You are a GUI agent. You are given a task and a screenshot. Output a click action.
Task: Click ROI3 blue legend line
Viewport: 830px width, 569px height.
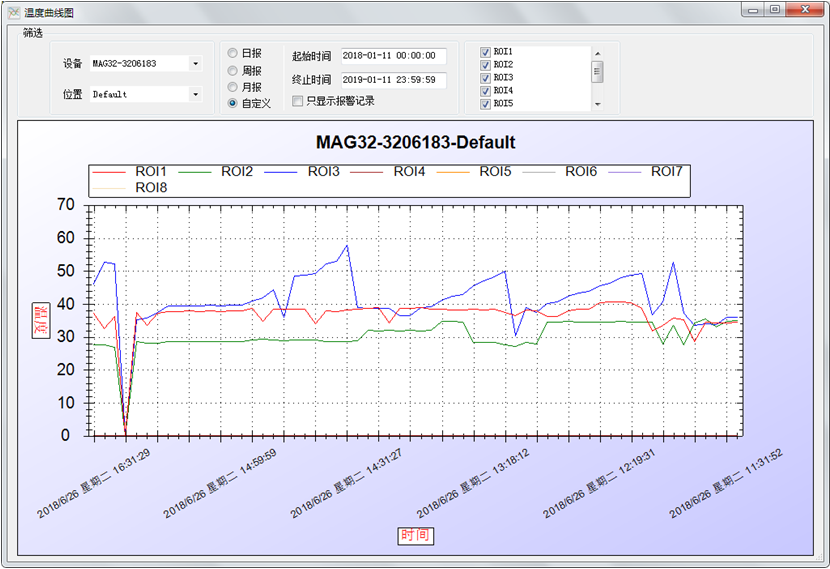click(281, 172)
